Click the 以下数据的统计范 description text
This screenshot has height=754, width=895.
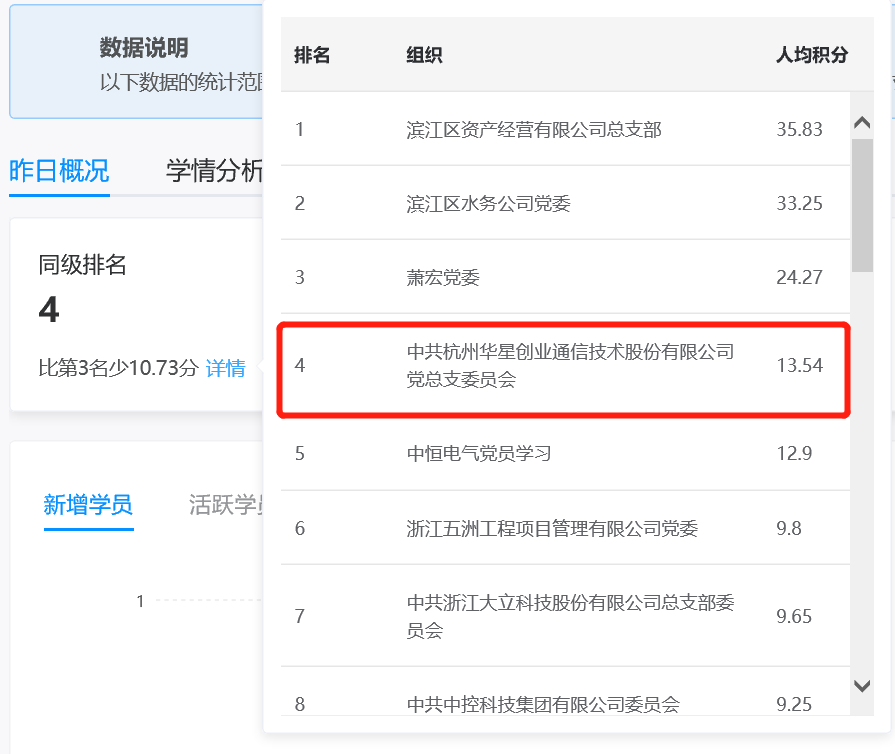[x=181, y=83]
